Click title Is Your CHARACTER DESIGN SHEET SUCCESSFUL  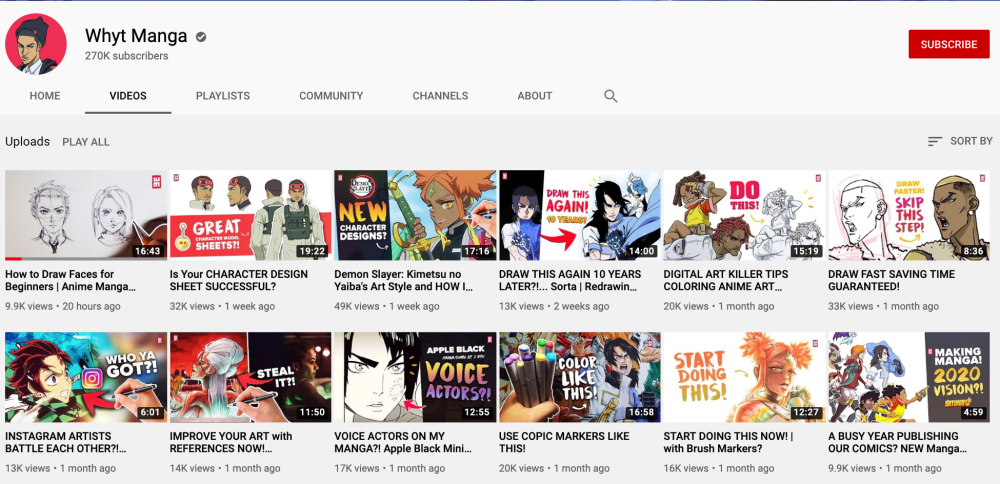click(239, 281)
